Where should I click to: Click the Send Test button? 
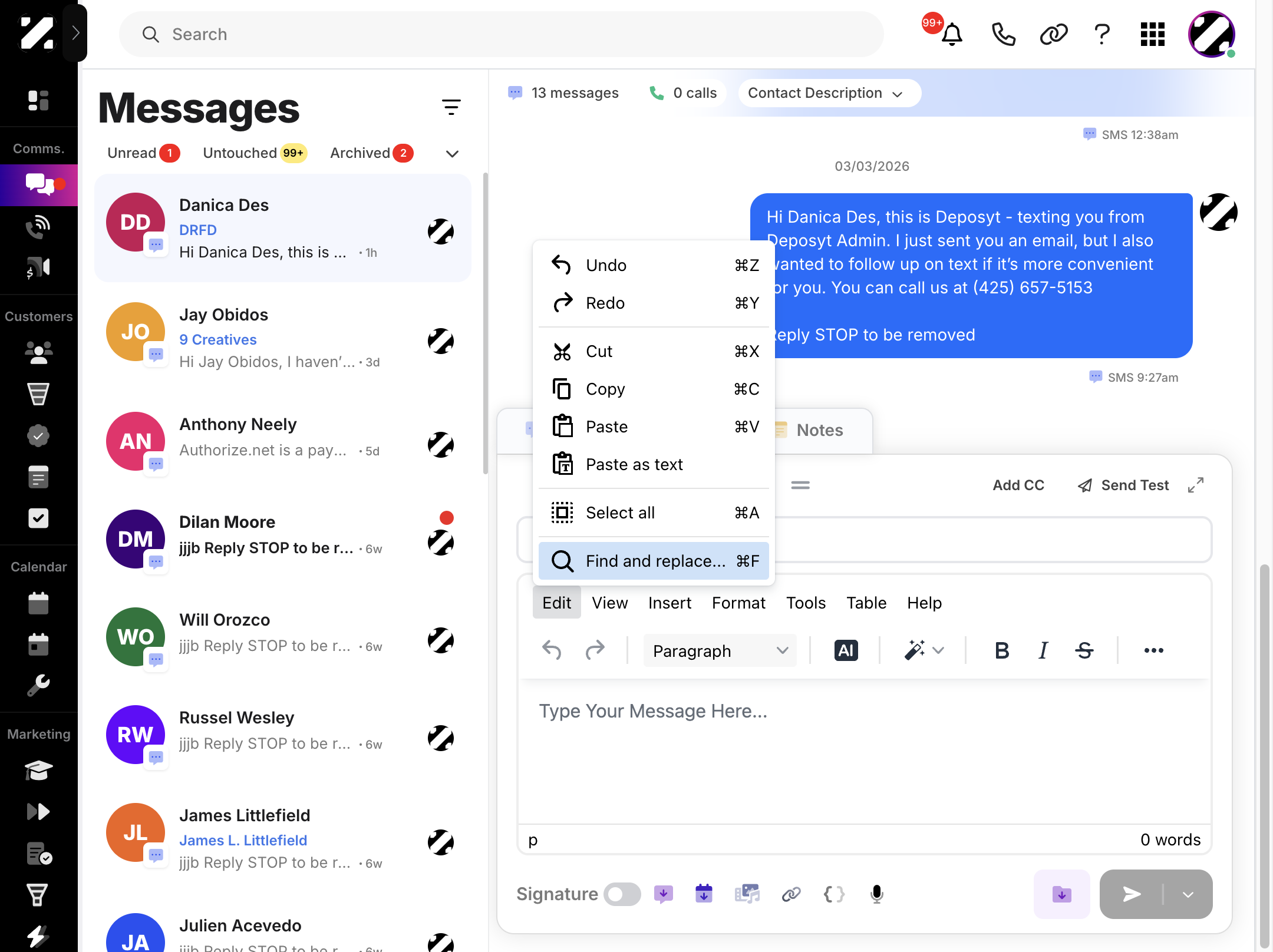coord(1123,485)
